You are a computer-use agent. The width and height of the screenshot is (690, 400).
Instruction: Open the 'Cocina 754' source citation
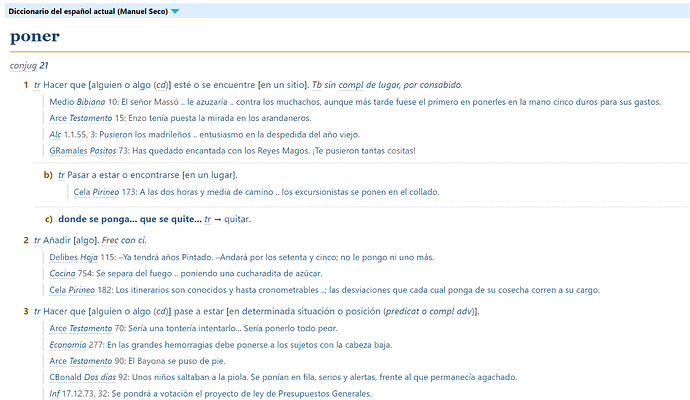tap(71, 274)
